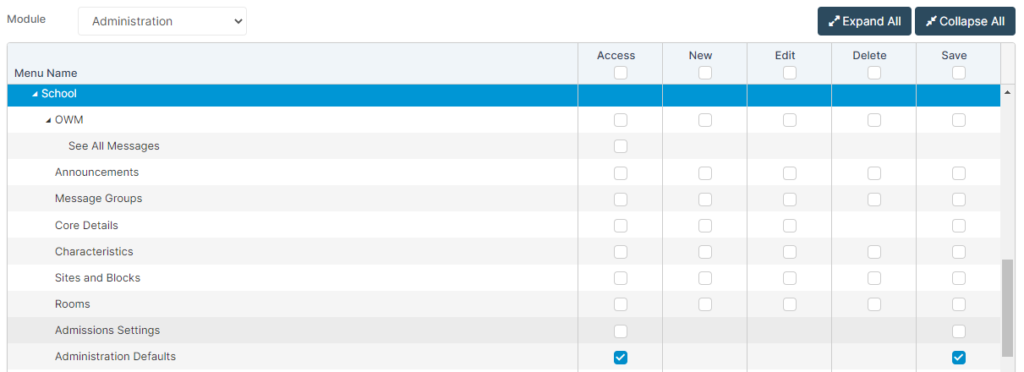This screenshot has width=1024, height=372.
Task: Enable Delete permission for Rooms
Action: [x=874, y=304]
